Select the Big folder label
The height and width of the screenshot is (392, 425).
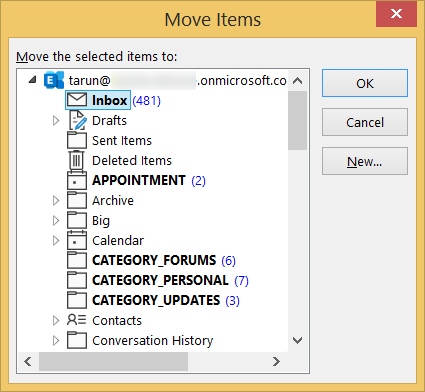point(101,221)
